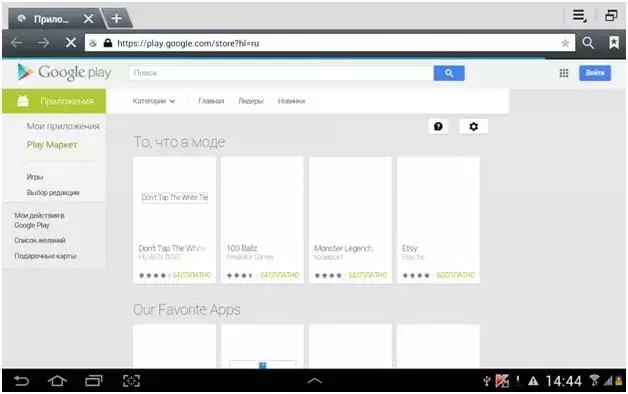Click the Google Play logo
The width and height of the screenshot is (628, 394).
click(64, 72)
